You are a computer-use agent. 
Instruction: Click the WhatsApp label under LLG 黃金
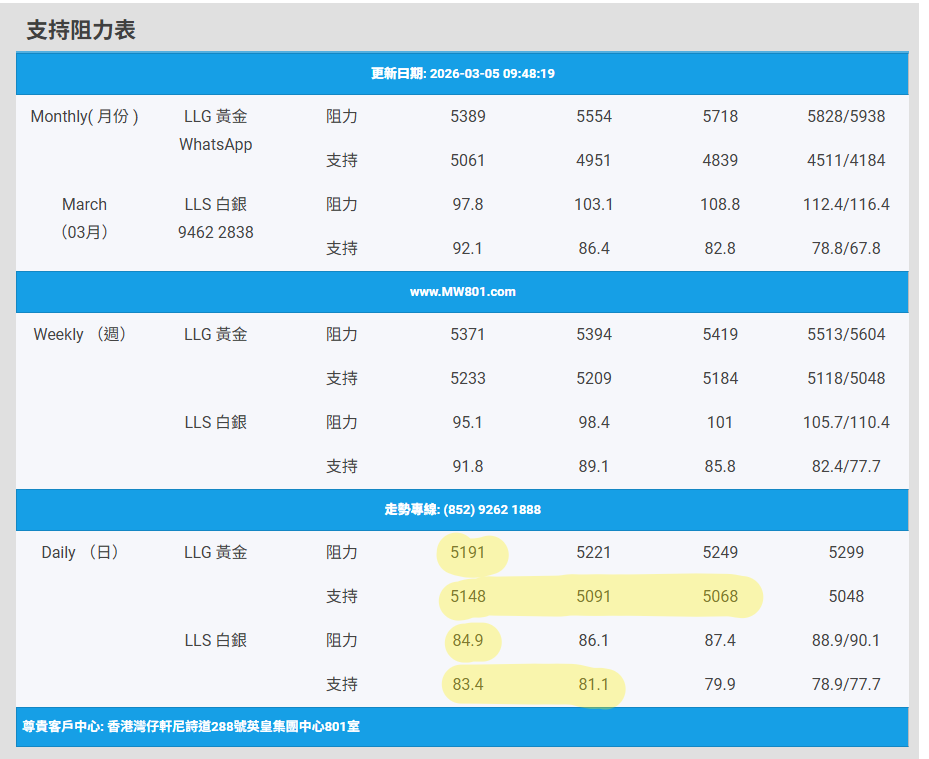point(215,145)
